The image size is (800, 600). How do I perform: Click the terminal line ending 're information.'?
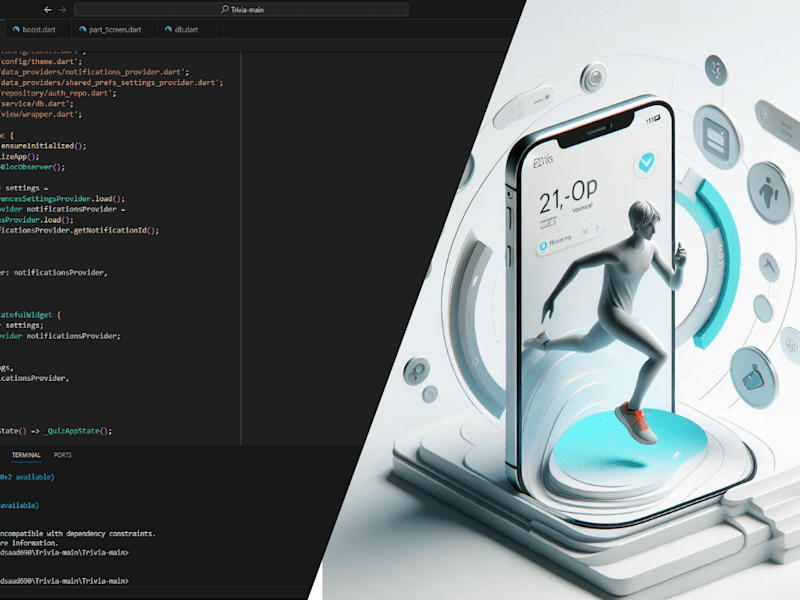coord(29,543)
